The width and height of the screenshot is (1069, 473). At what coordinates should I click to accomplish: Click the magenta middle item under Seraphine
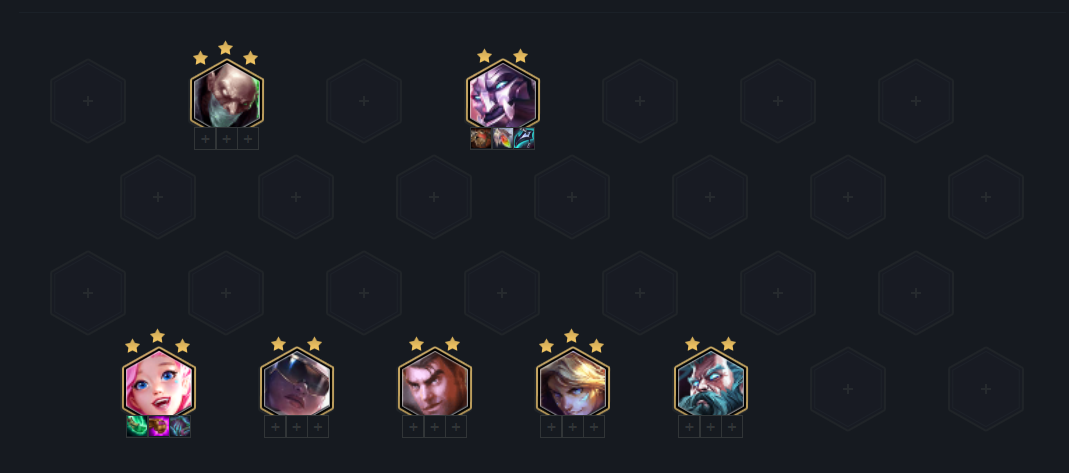[x=159, y=427]
